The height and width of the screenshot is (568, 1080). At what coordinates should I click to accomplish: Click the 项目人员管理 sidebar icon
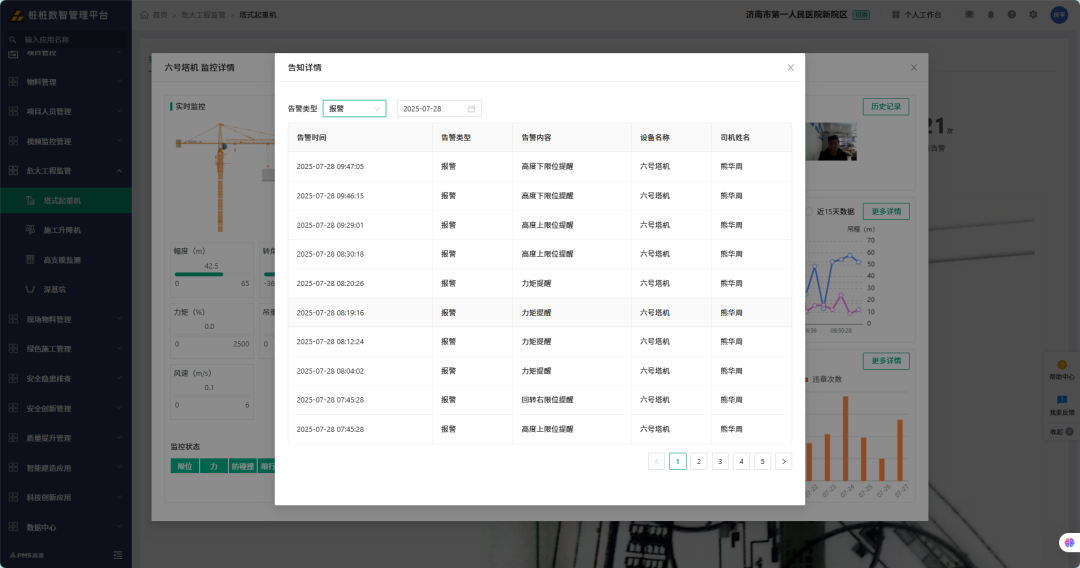(x=13, y=112)
